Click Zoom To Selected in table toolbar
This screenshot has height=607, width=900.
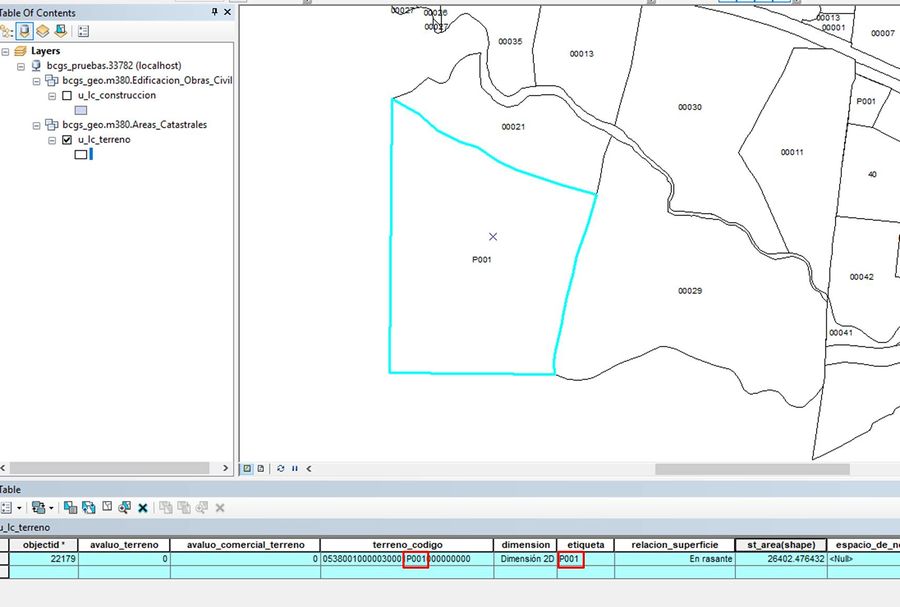(x=124, y=507)
